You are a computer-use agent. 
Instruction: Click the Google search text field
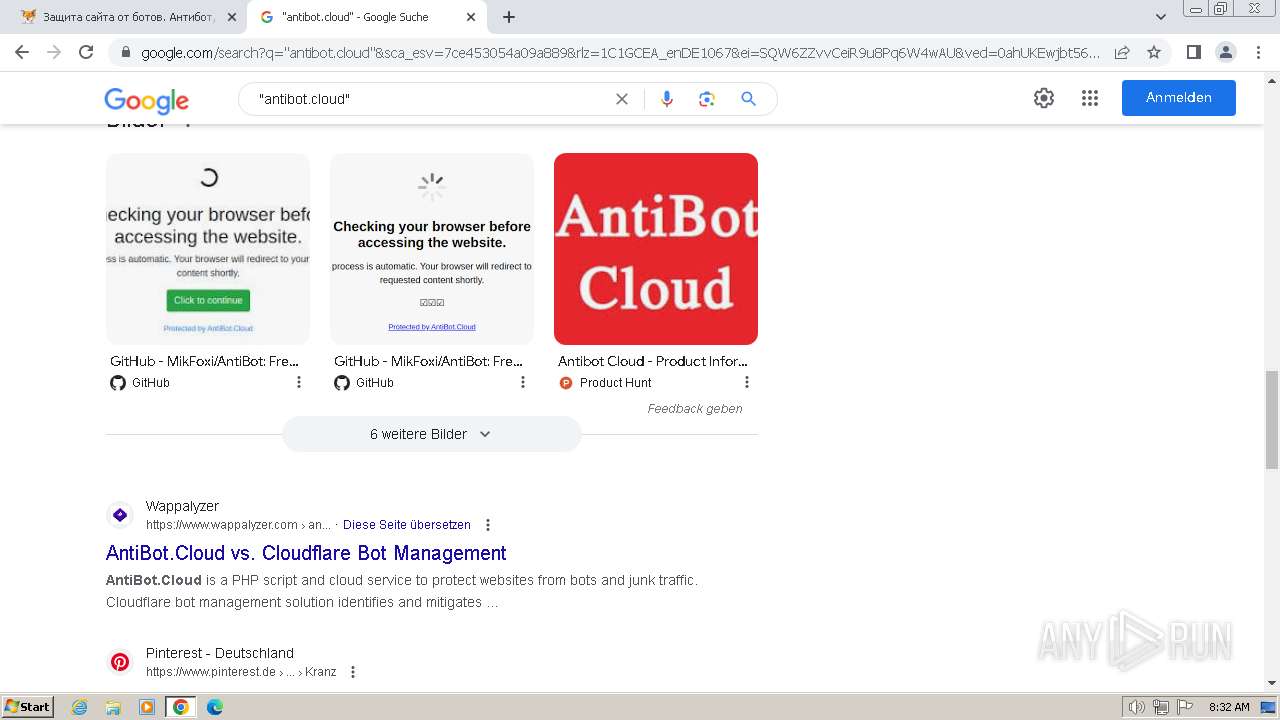430,99
